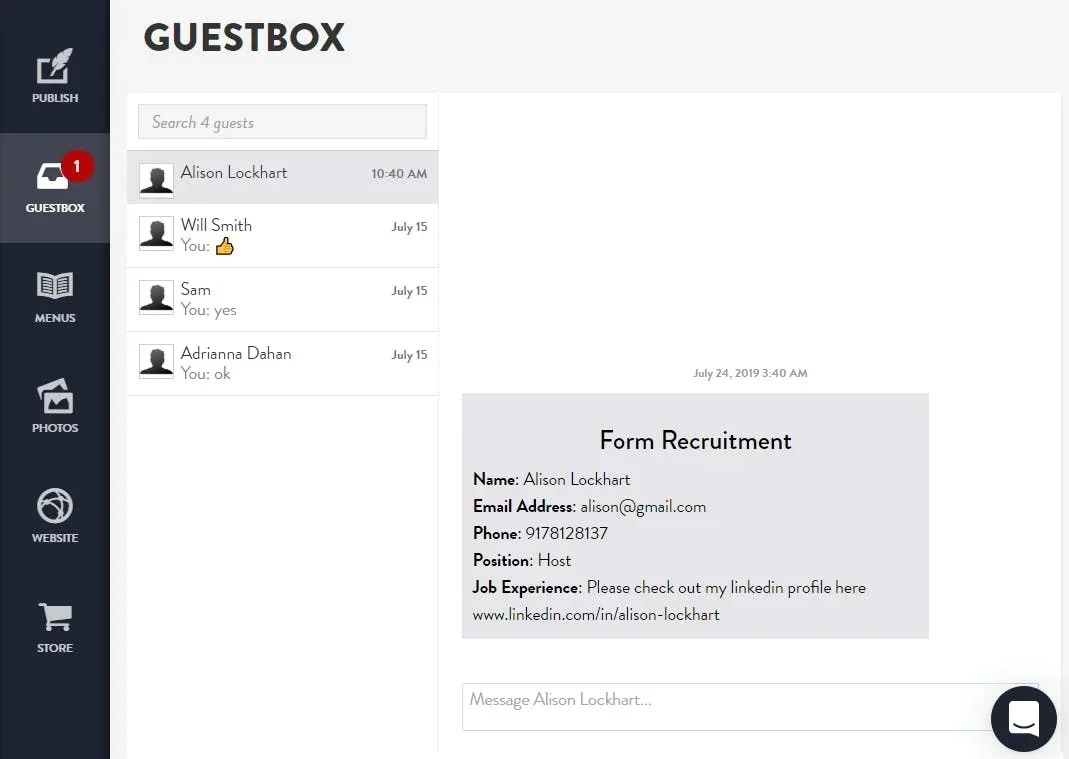Screen dimensions: 1069x759
Task: Click the Job Experience text line
Action: pyautogui.click(x=669, y=588)
